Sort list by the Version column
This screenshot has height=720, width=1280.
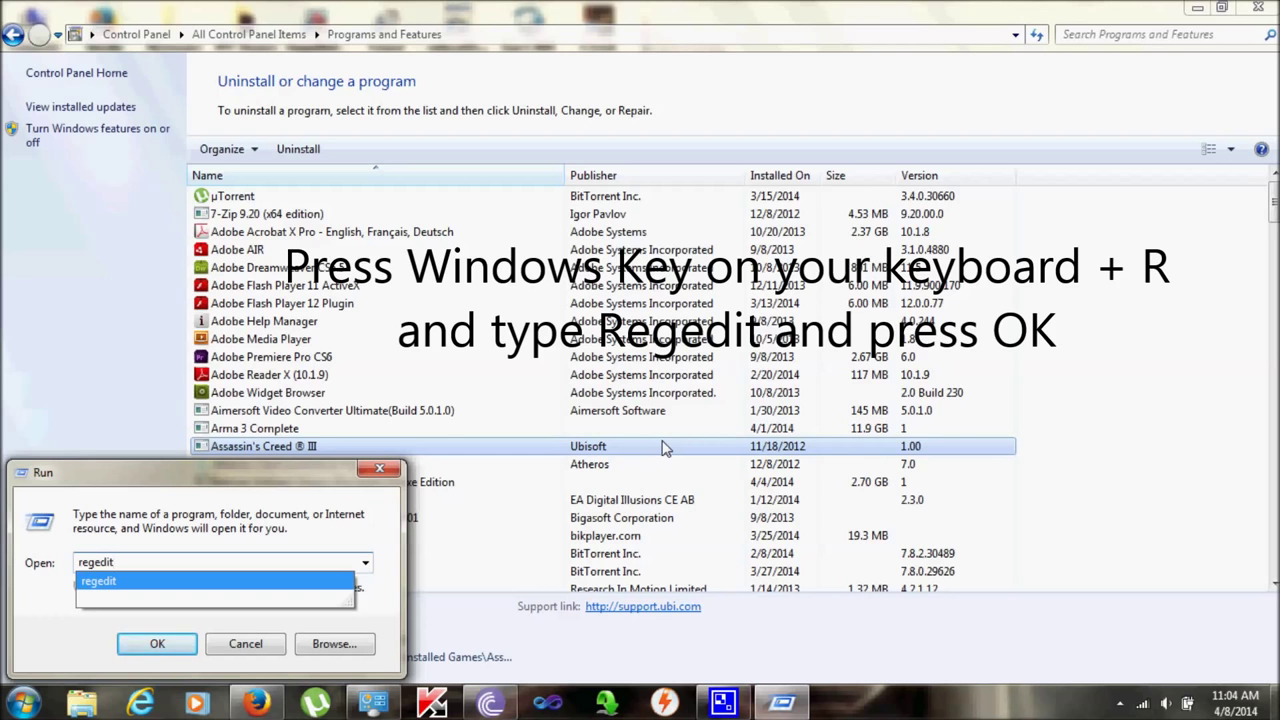coord(955,175)
